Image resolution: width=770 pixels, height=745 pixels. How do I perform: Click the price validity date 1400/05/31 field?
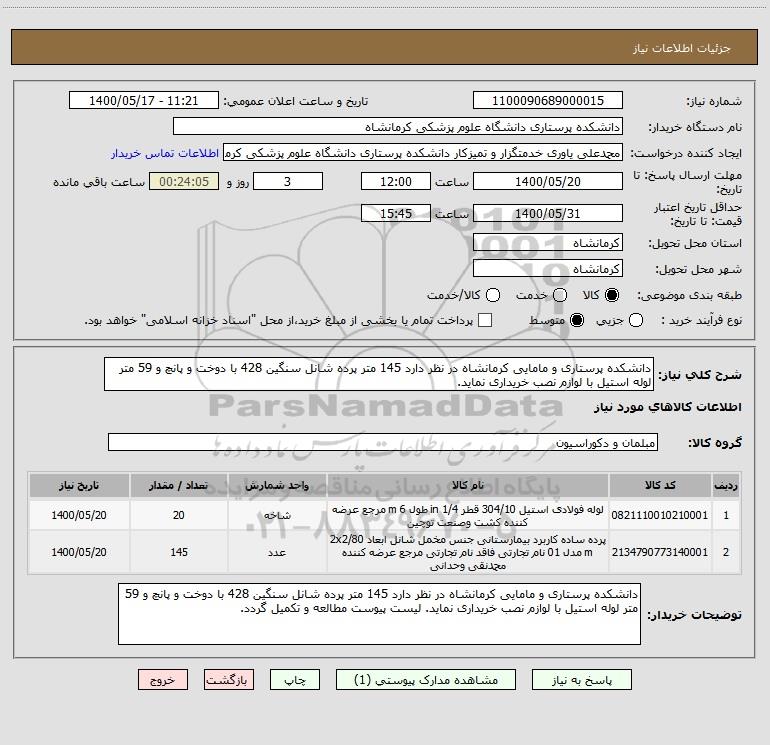point(548,213)
